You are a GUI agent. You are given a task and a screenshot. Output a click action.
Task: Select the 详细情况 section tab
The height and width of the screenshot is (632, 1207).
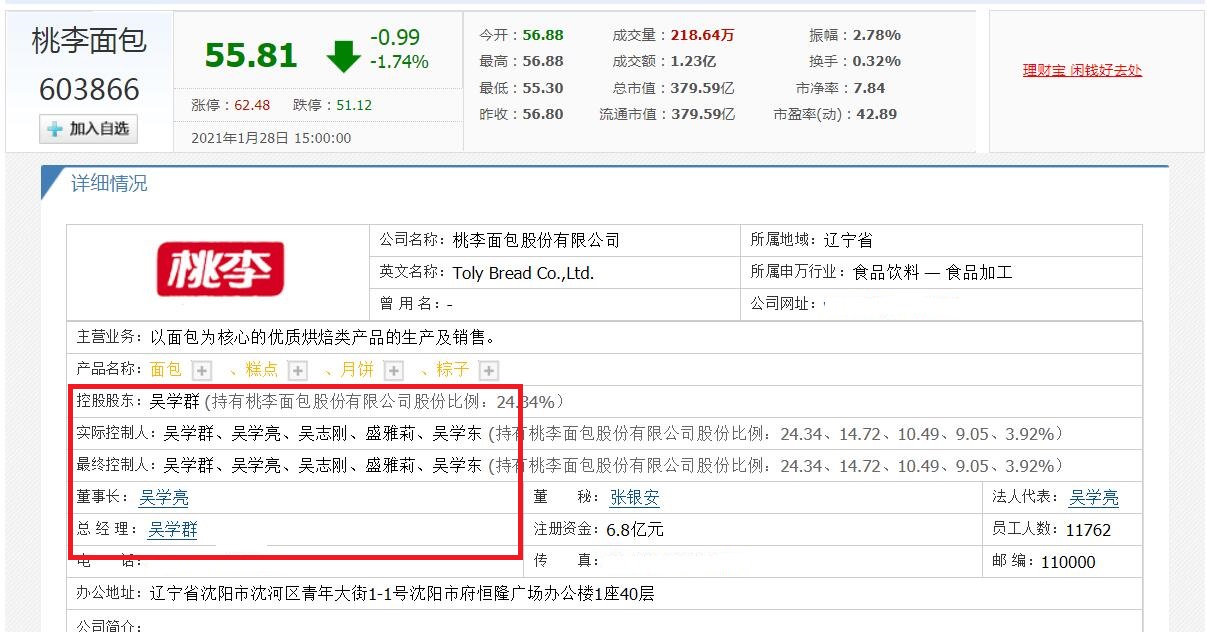pos(109,184)
